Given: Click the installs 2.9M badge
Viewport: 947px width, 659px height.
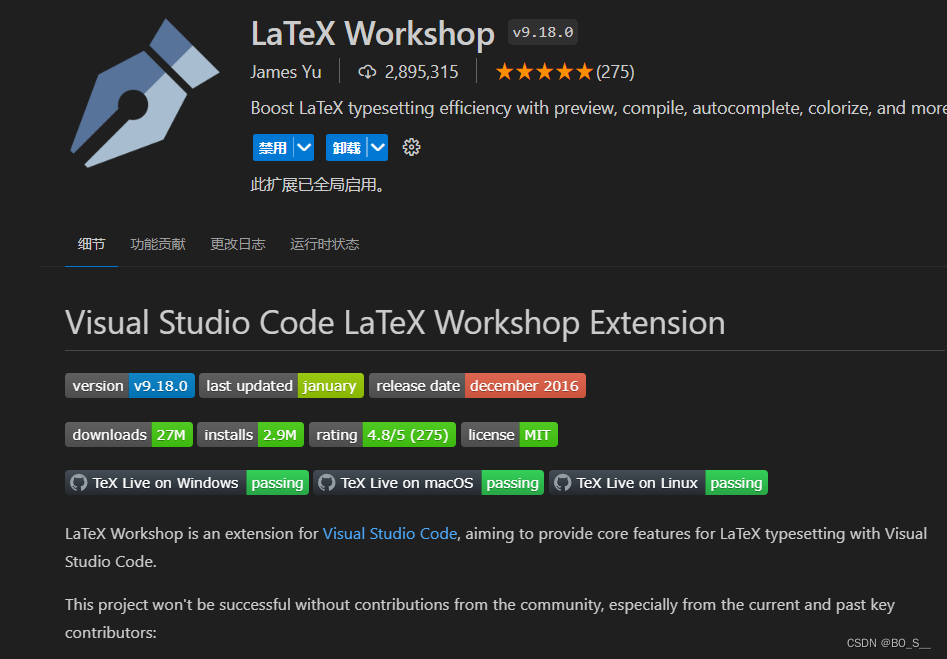Looking at the screenshot, I should 250,435.
